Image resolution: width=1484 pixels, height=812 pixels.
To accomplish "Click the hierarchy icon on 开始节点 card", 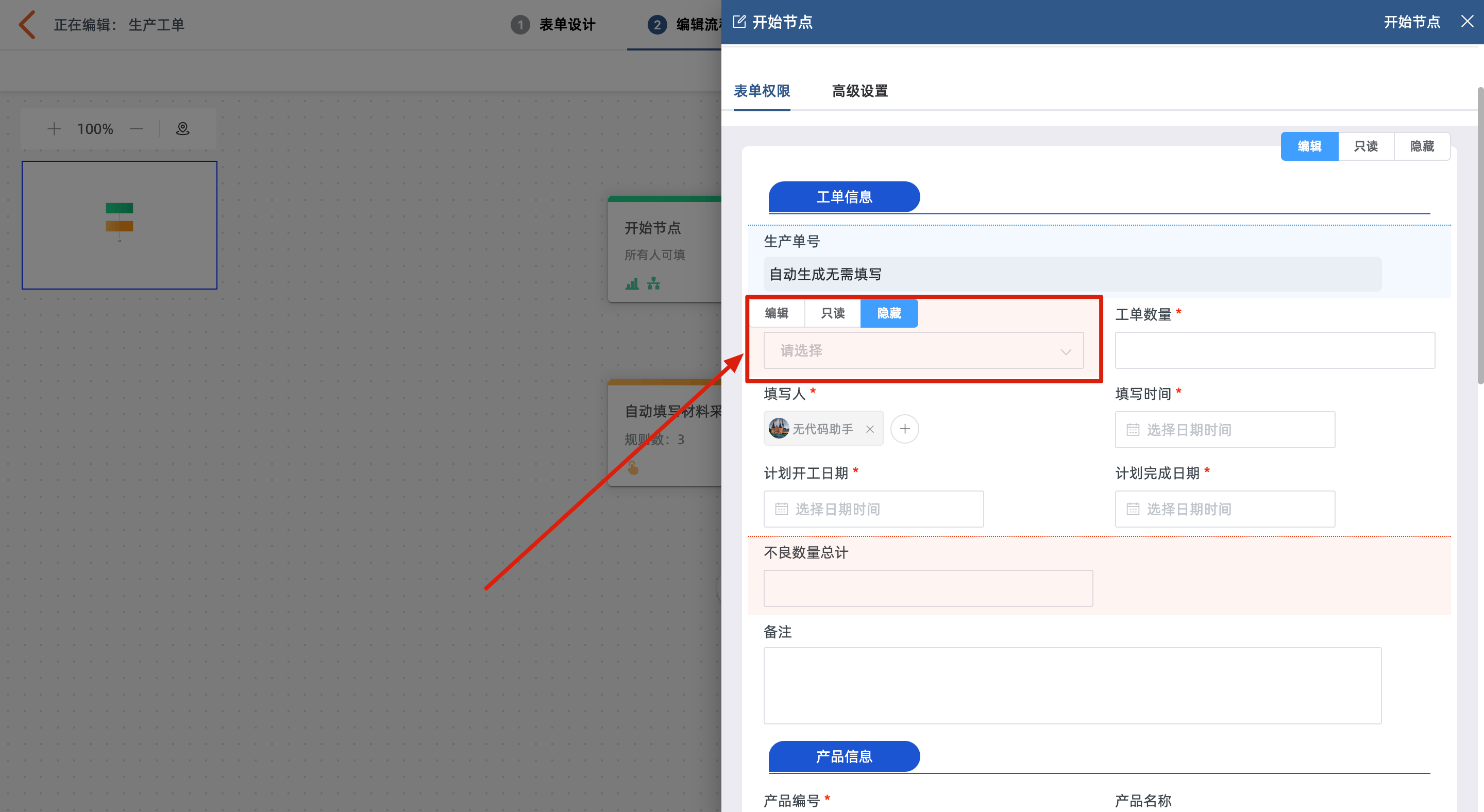I will pos(653,283).
